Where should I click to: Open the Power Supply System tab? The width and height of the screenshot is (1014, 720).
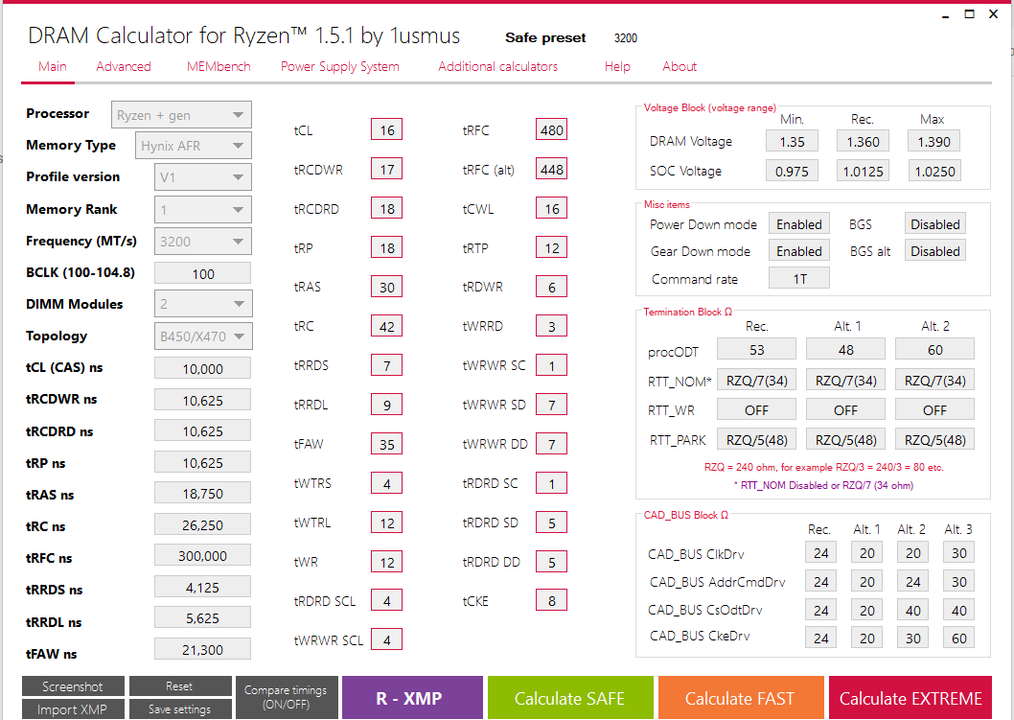click(x=340, y=67)
